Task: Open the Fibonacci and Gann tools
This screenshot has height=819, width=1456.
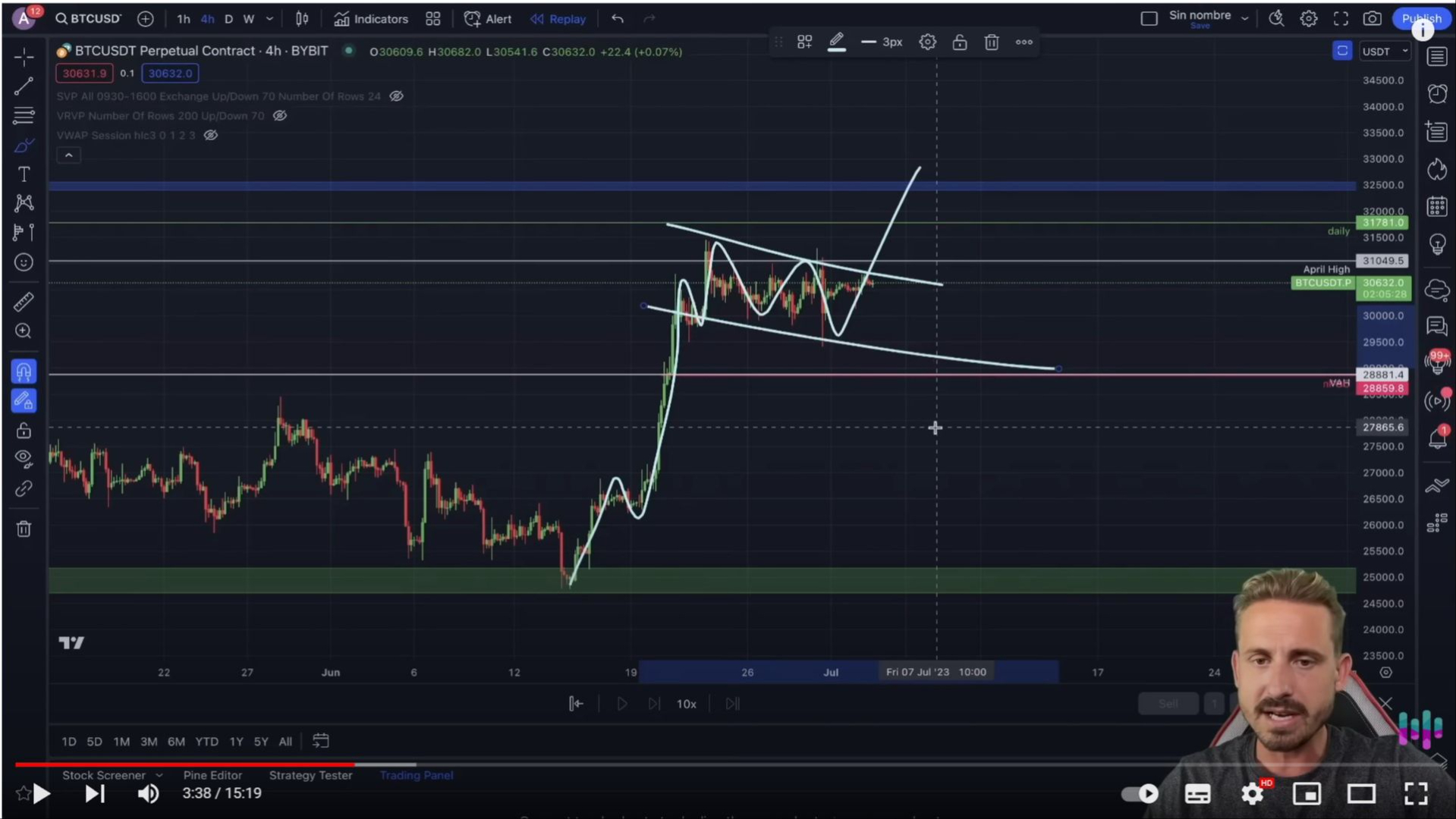Action: [24, 116]
